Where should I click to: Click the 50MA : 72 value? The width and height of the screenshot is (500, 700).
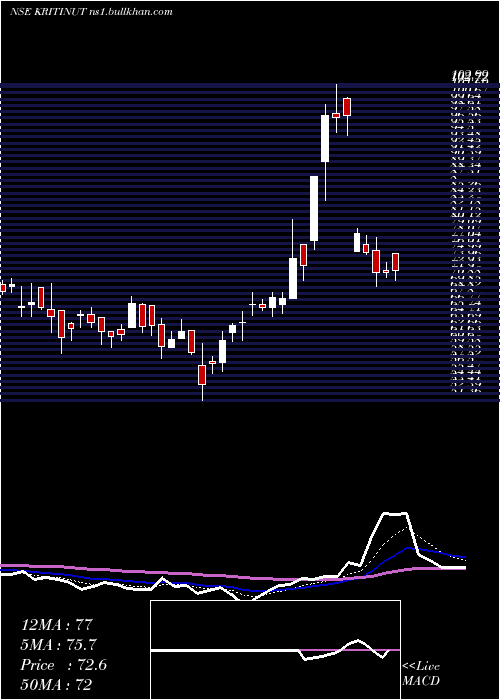(56, 684)
